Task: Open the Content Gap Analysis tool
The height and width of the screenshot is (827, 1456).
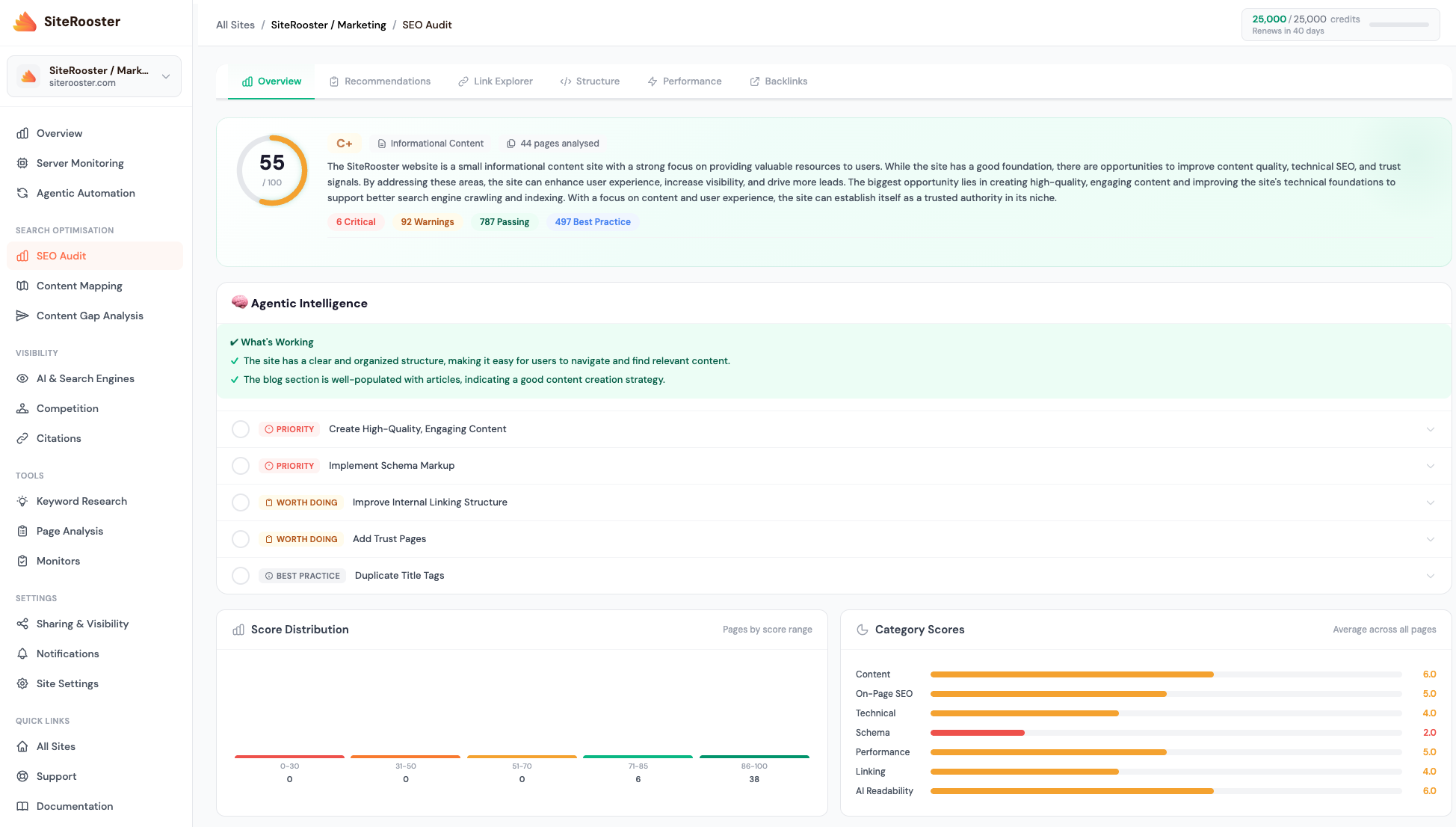Action: click(x=89, y=316)
